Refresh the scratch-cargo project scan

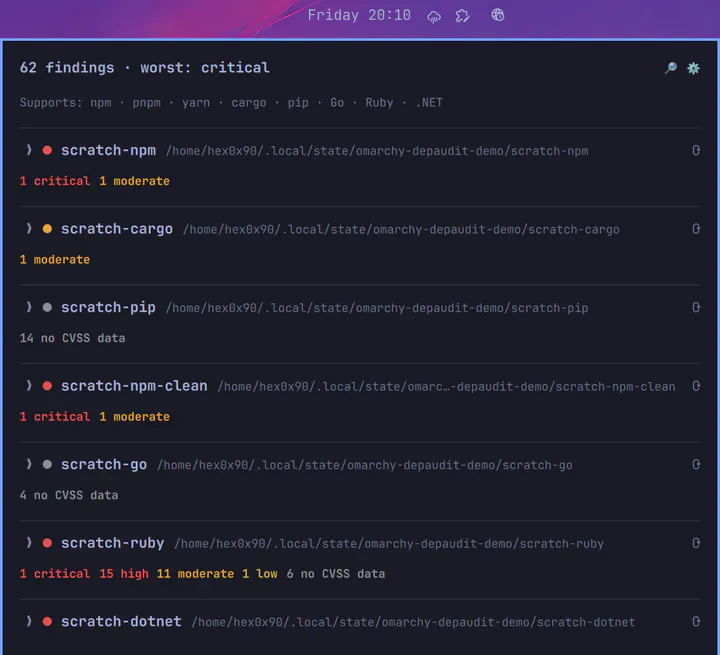pyautogui.click(x=696, y=229)
